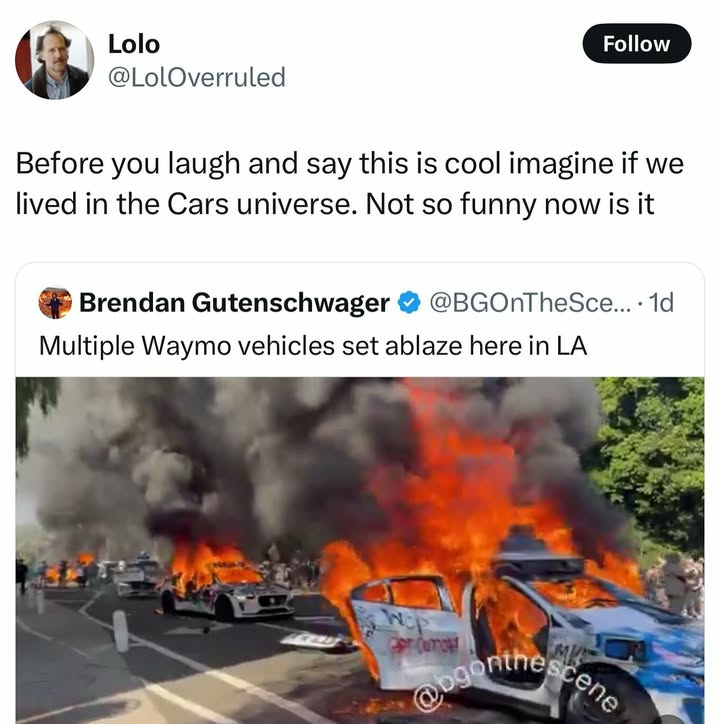Open the @LolOverruled handle link
Viewport: 720px width, 724px height.
197,77
